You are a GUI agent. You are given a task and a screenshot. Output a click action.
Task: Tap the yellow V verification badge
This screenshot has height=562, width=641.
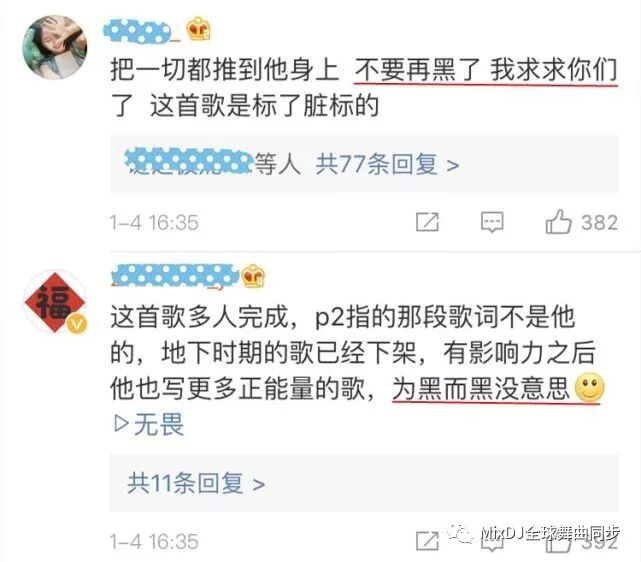77,325
